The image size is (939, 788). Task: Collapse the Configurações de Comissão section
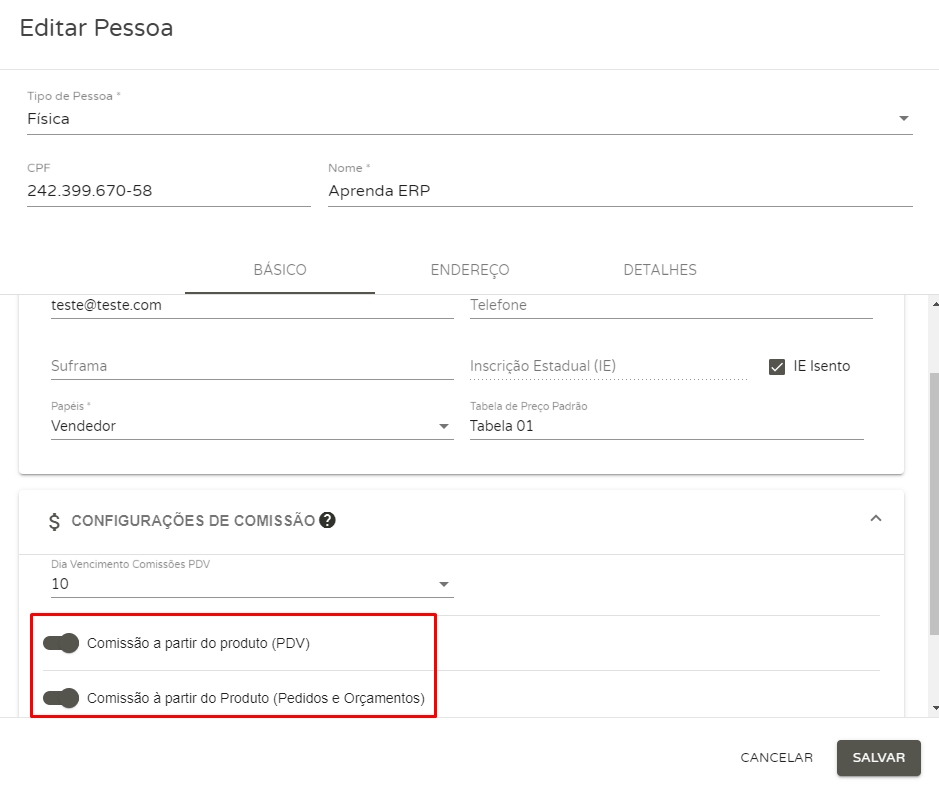click(875, 519)
